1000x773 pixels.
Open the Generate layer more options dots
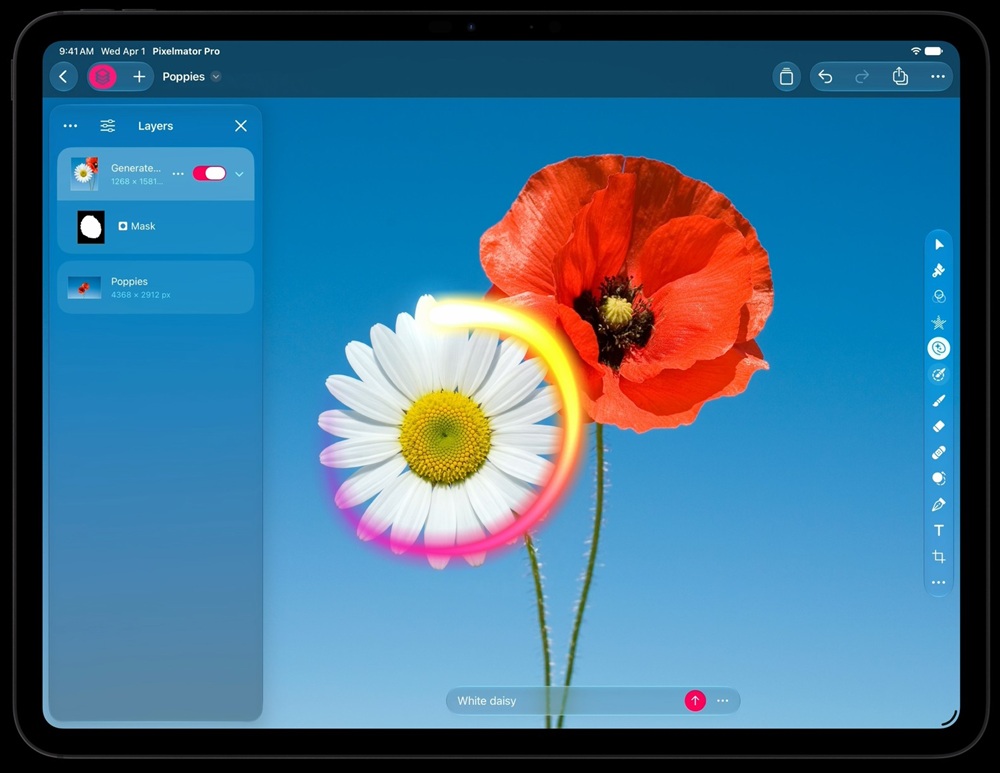click(x=178, y=173)
